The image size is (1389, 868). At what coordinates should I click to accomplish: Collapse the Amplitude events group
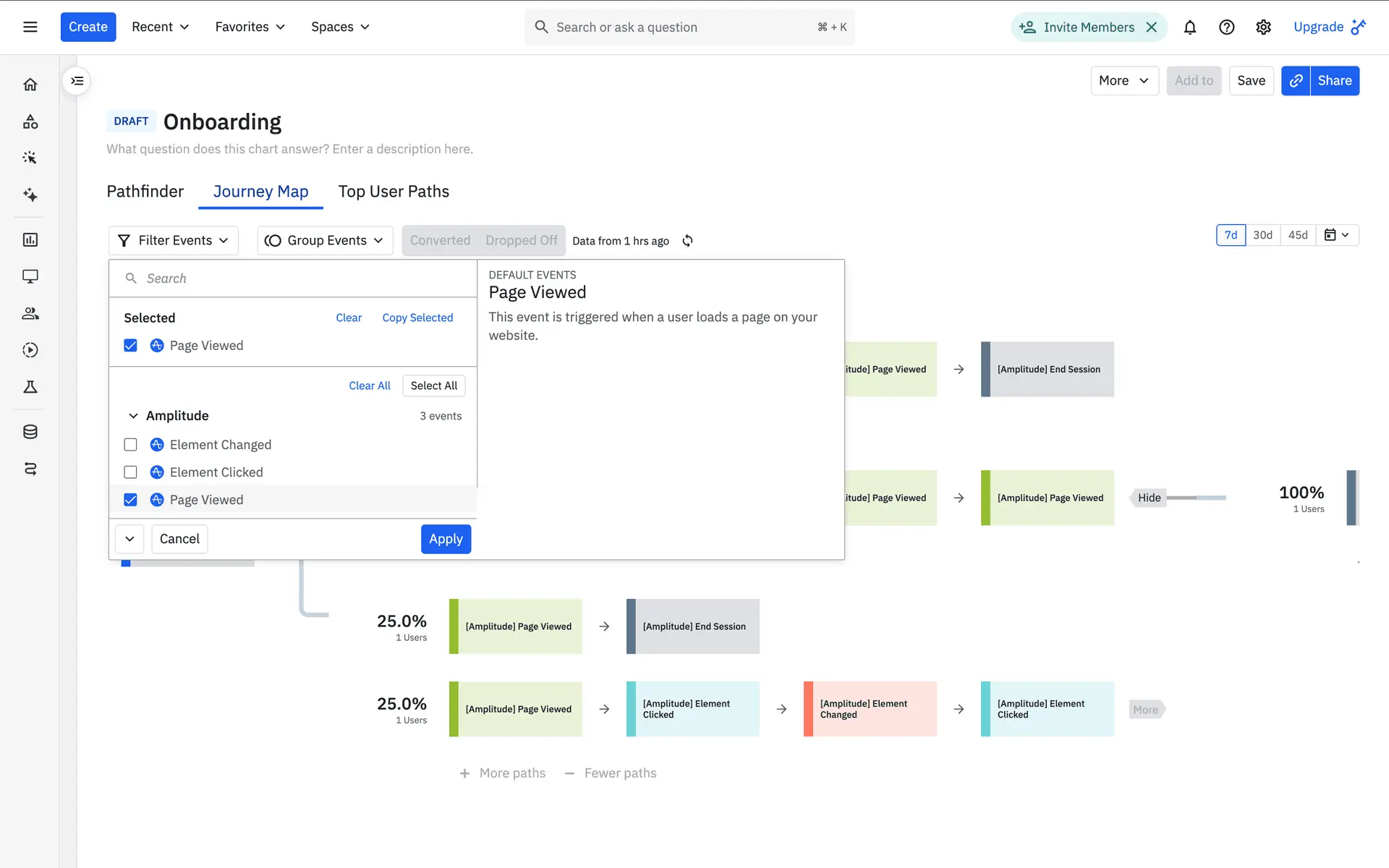tap(133, 416)
